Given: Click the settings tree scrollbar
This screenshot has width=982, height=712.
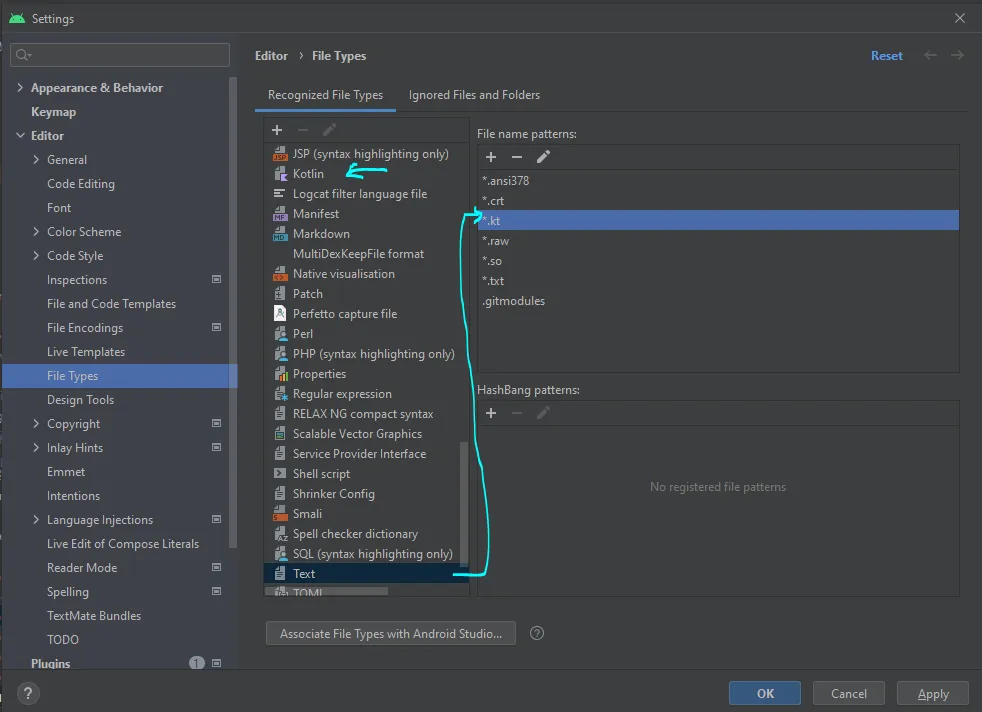Looking at the screenshot, I should (x=234, y=313).
